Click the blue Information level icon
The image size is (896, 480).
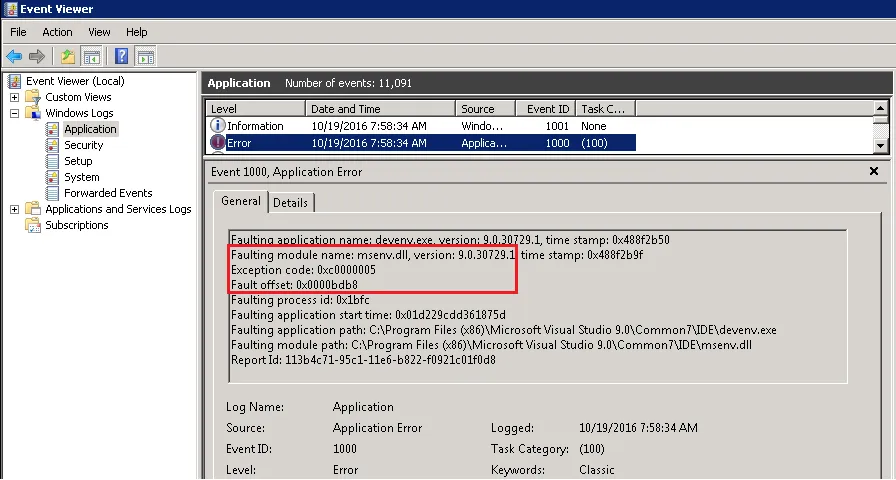coord(218,126)
